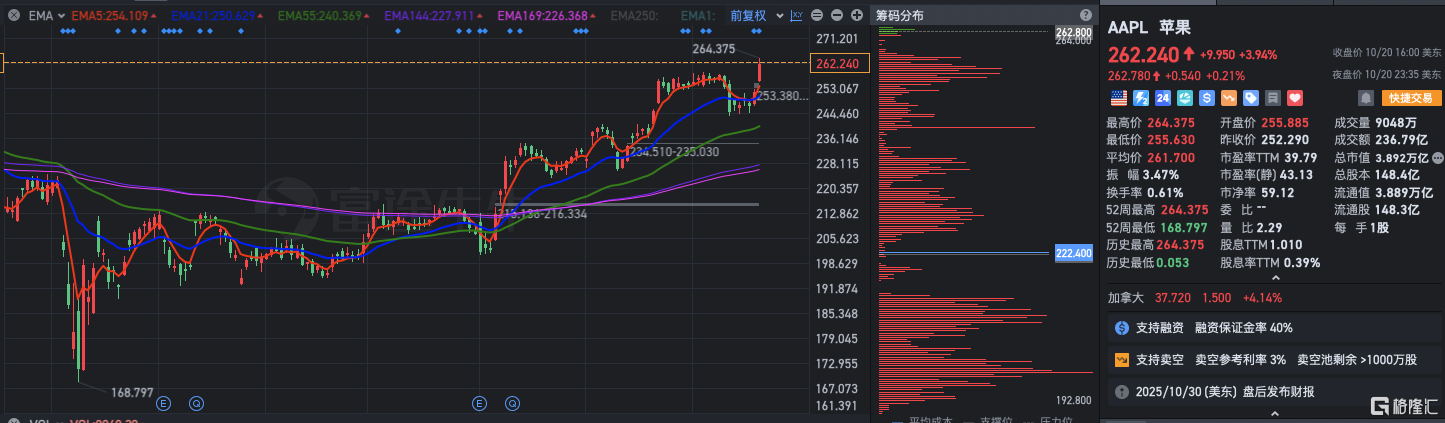Click the 222.400 price marker in 筹码分布

pos(1074,254)
